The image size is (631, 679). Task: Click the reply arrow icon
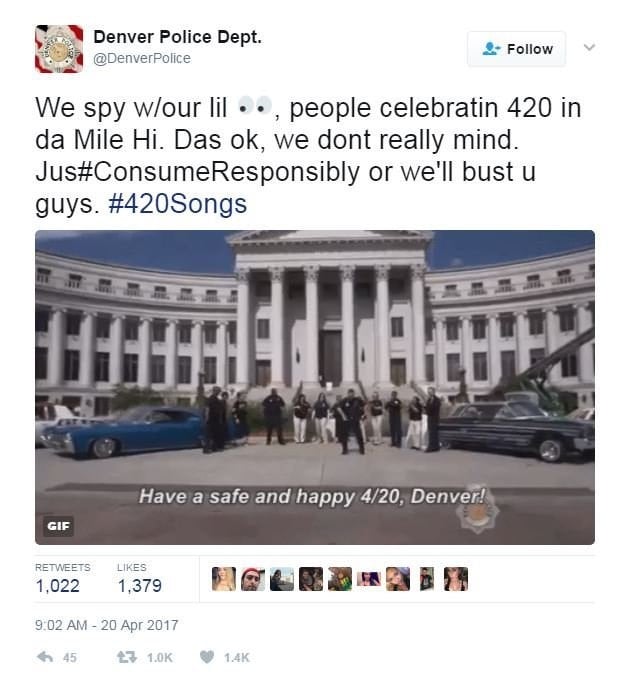45,657
